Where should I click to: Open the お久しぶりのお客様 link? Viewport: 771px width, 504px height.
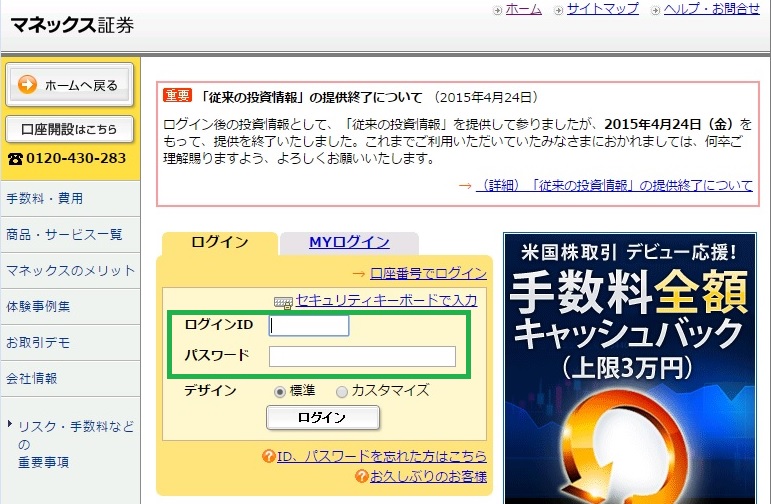pyautogui.click(x=428, y=476)
